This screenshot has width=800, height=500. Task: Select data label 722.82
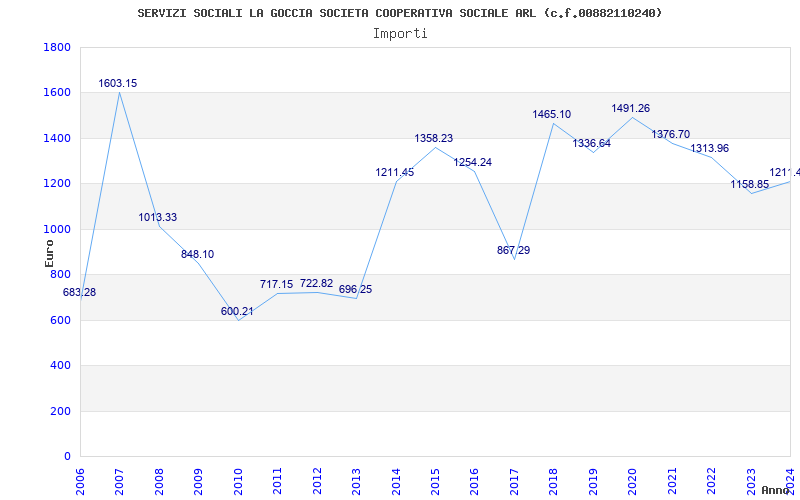coord(316,283)
